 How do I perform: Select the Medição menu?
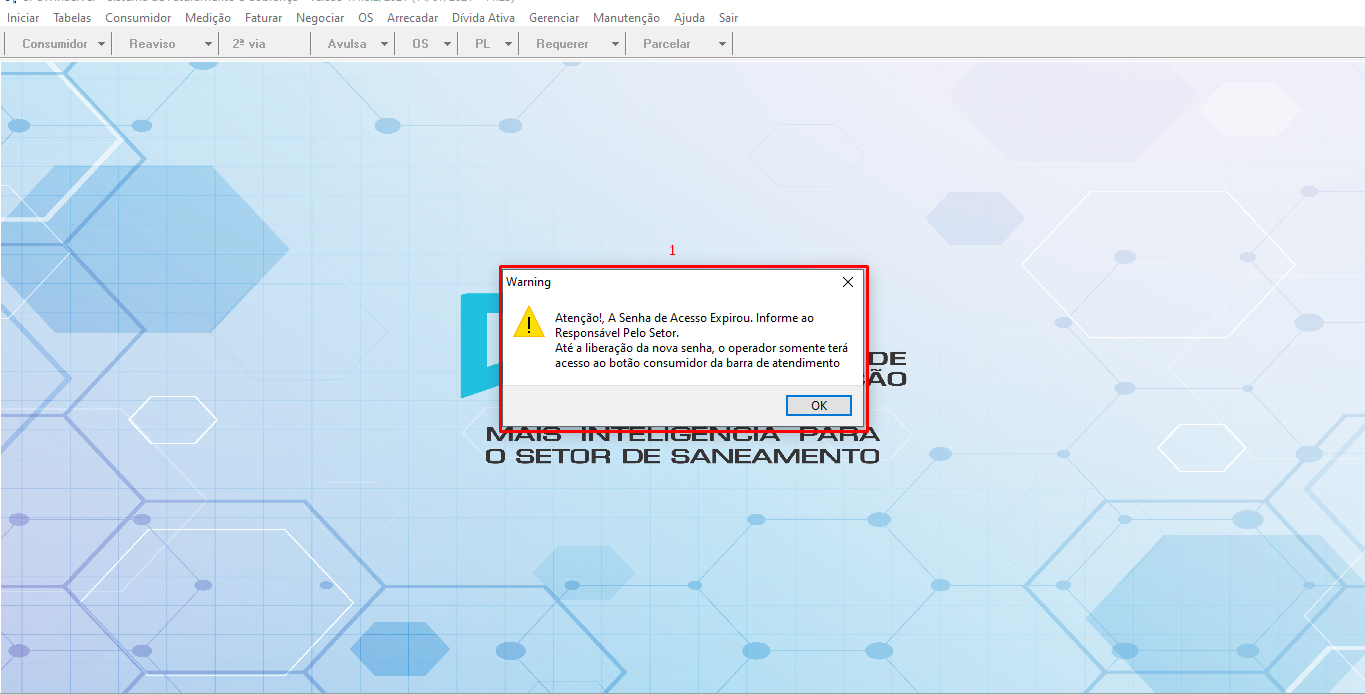click(x=208, y=18)
